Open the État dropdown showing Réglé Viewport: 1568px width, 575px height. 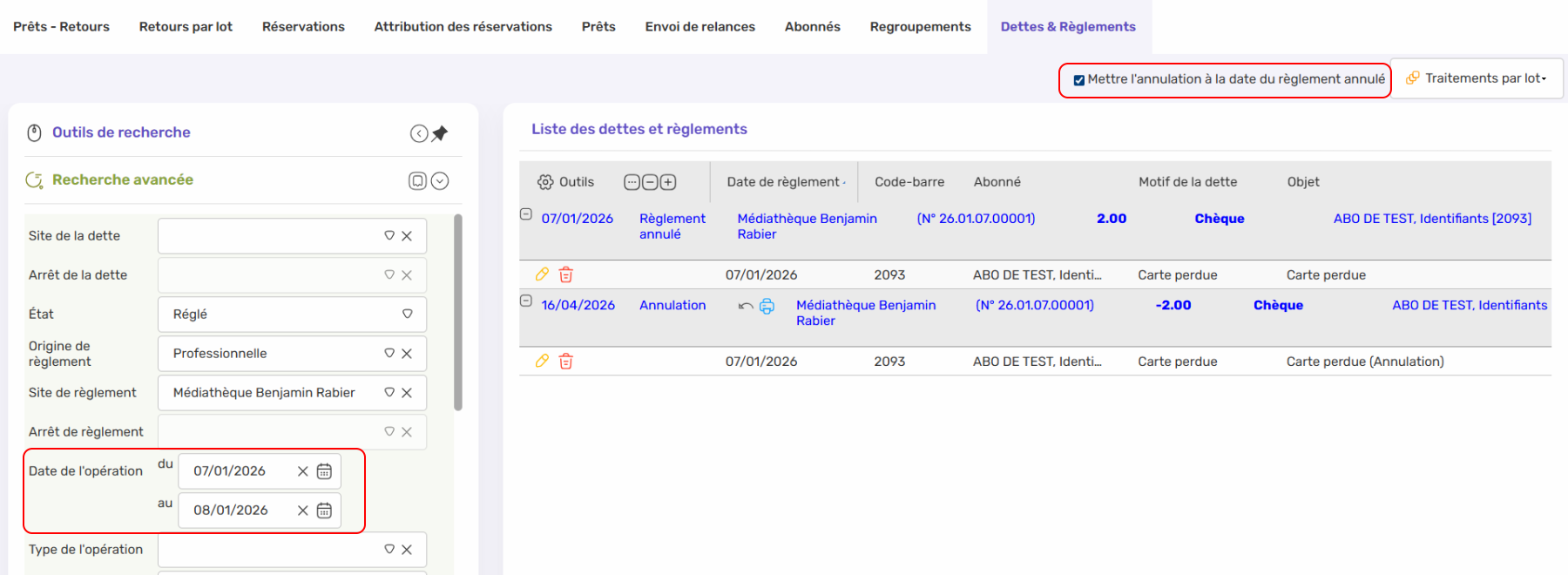click(407, 315)
